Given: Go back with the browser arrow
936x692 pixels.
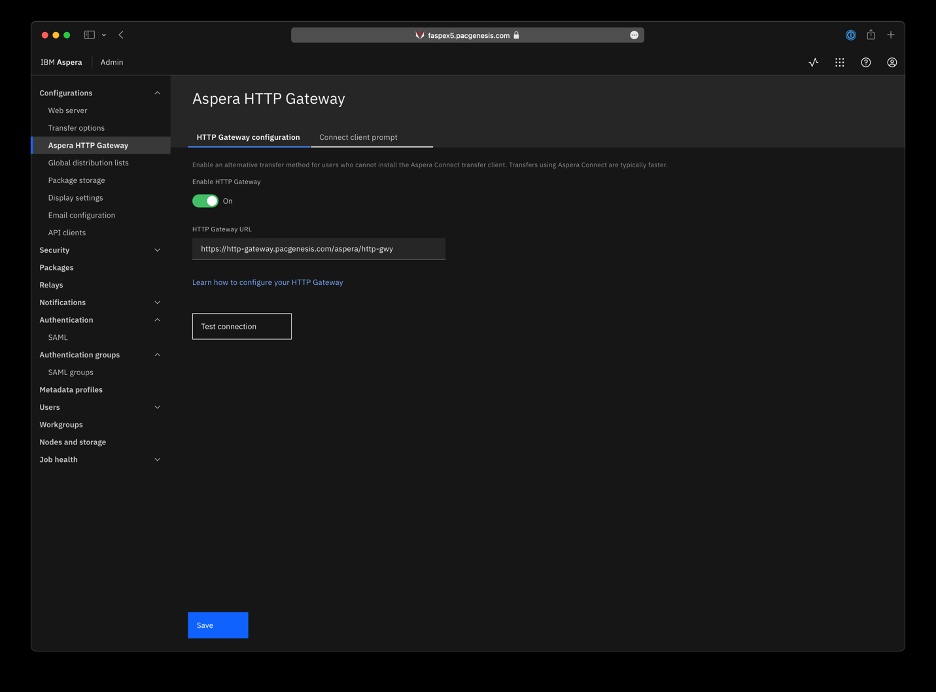Looking at the screenshot, I should [121, 35].
